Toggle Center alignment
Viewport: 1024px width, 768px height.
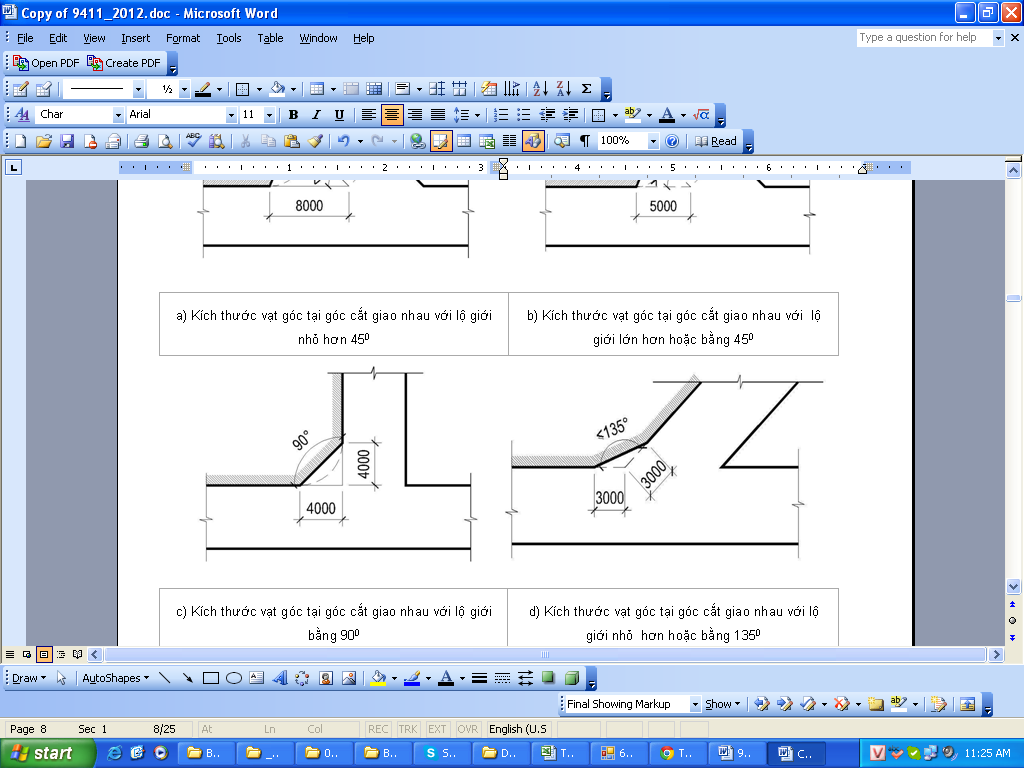(x=392, y=115)
